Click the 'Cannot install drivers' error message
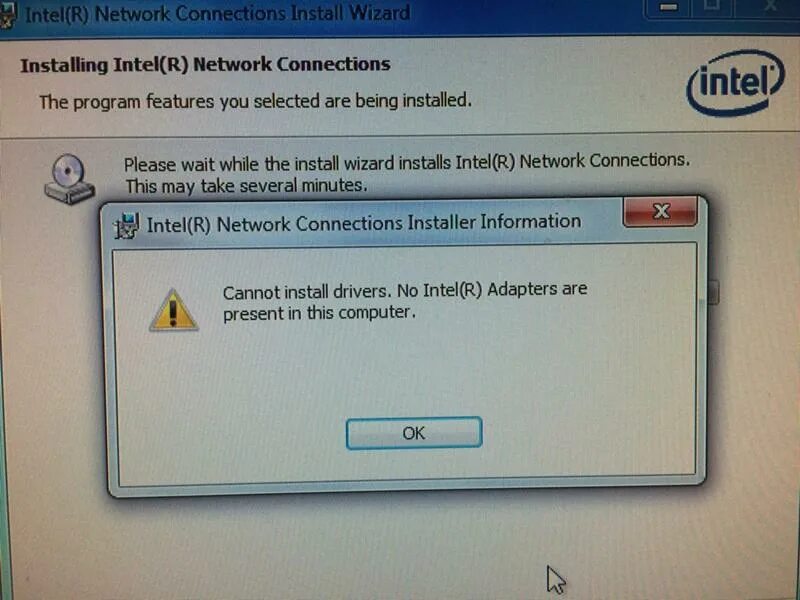The height and width of the screenshot is (600, 800). [x=405, y=301]
